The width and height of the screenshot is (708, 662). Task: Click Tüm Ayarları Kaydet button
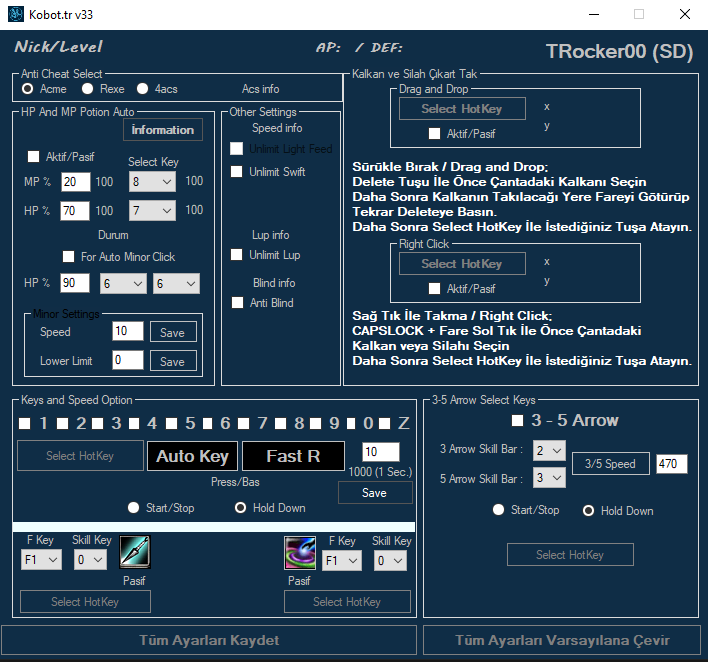pyautogui.click(x=208, y=640)
